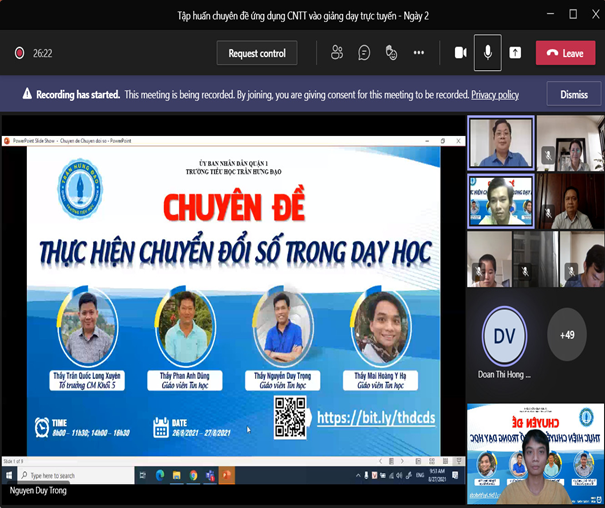Image resolution: width=605 pixels, height=508 pixels.
Task: Restore the PowerPoint Slide Show window
Action: coord(443,141)
